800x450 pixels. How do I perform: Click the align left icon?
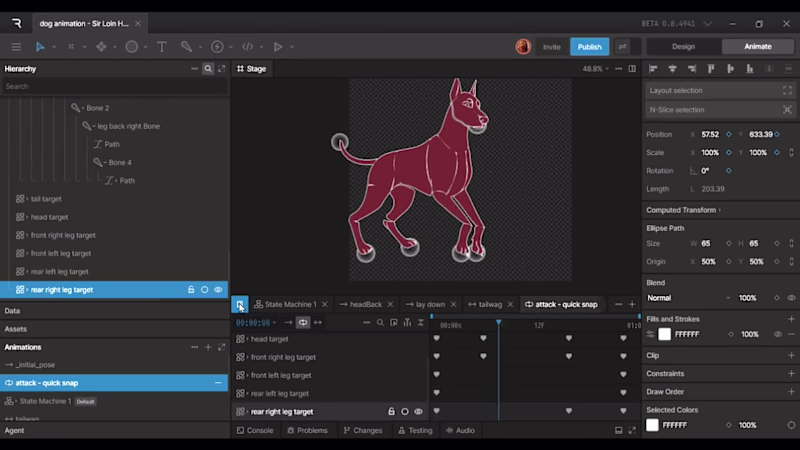coord(653,68)
